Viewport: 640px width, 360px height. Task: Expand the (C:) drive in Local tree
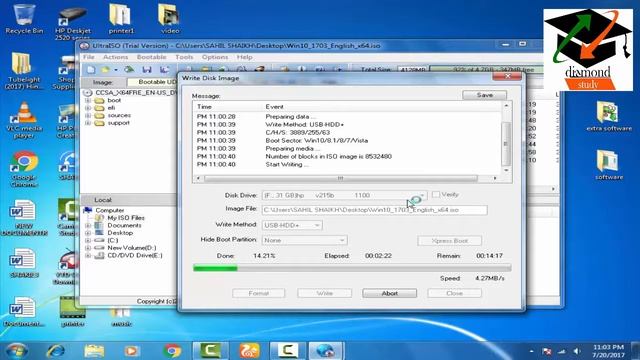point(88,240)
